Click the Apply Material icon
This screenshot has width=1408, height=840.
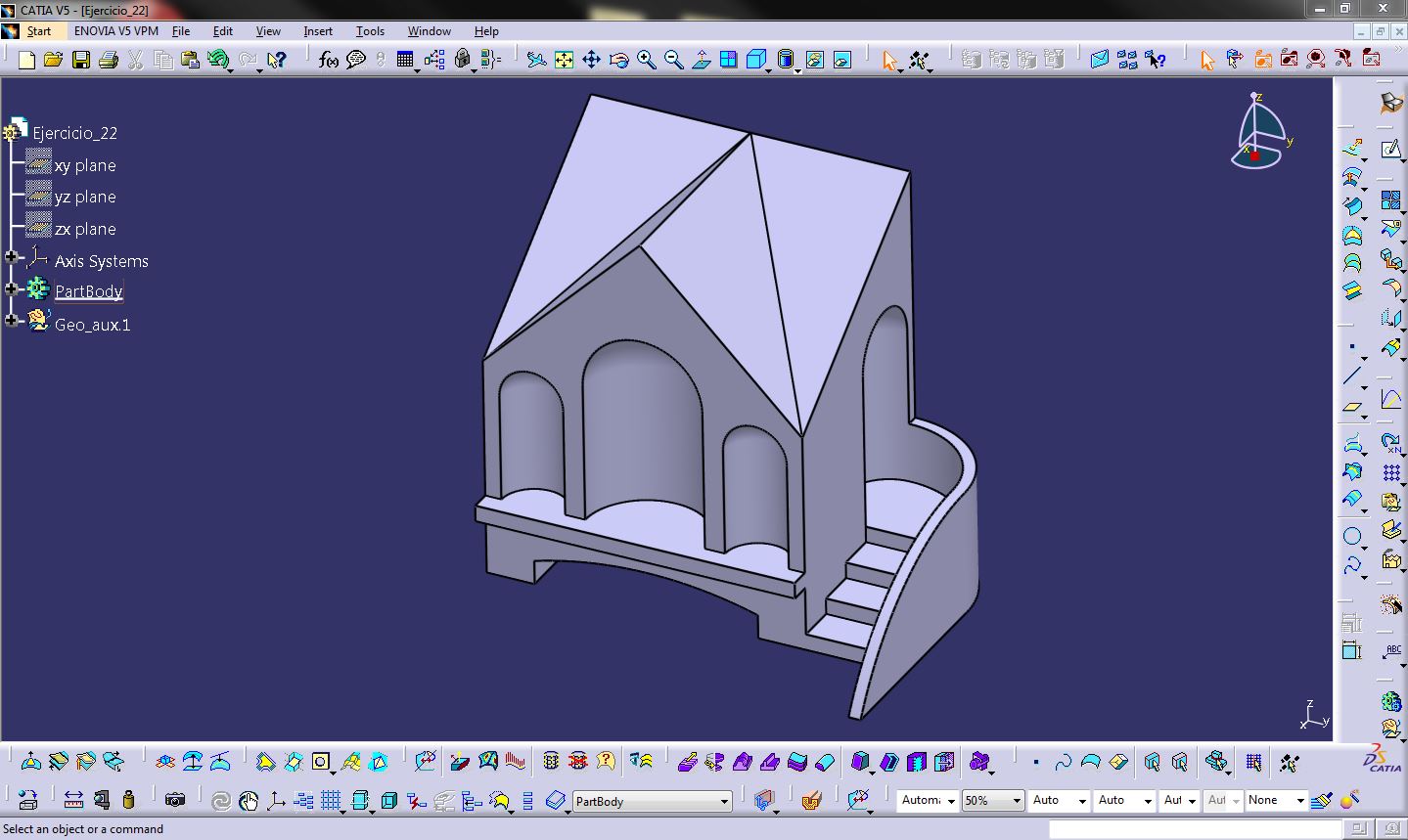point(810,801)
